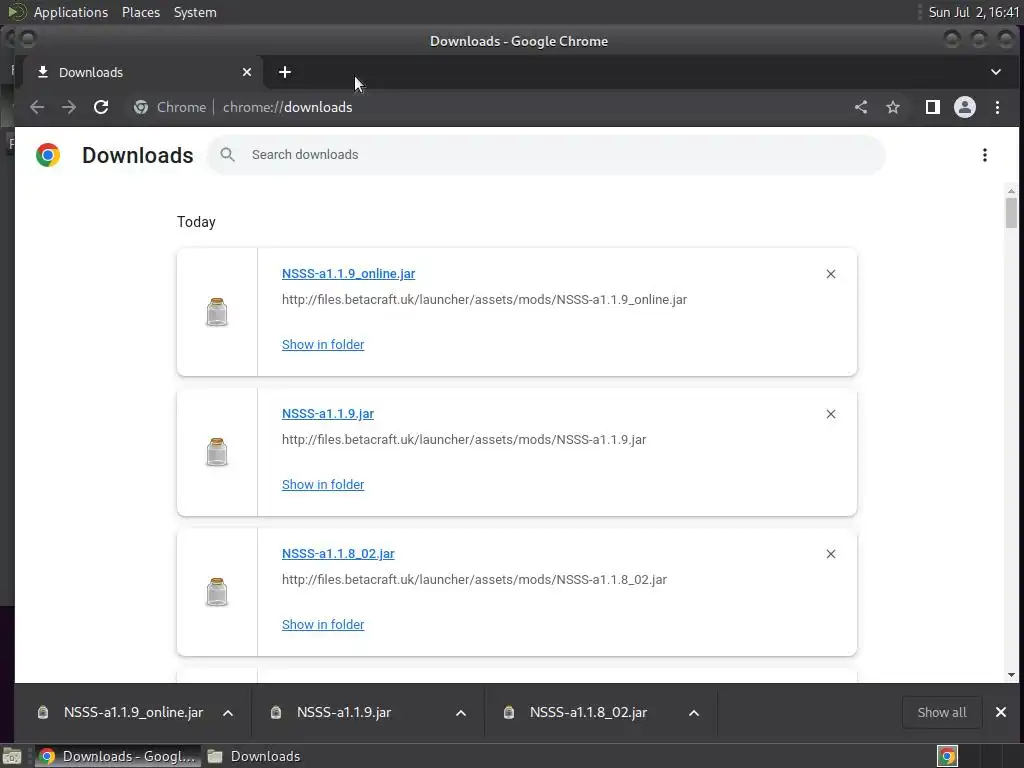Click the jar icon for NSSS-a1.1.9_online.jar

tap(217, 312)
